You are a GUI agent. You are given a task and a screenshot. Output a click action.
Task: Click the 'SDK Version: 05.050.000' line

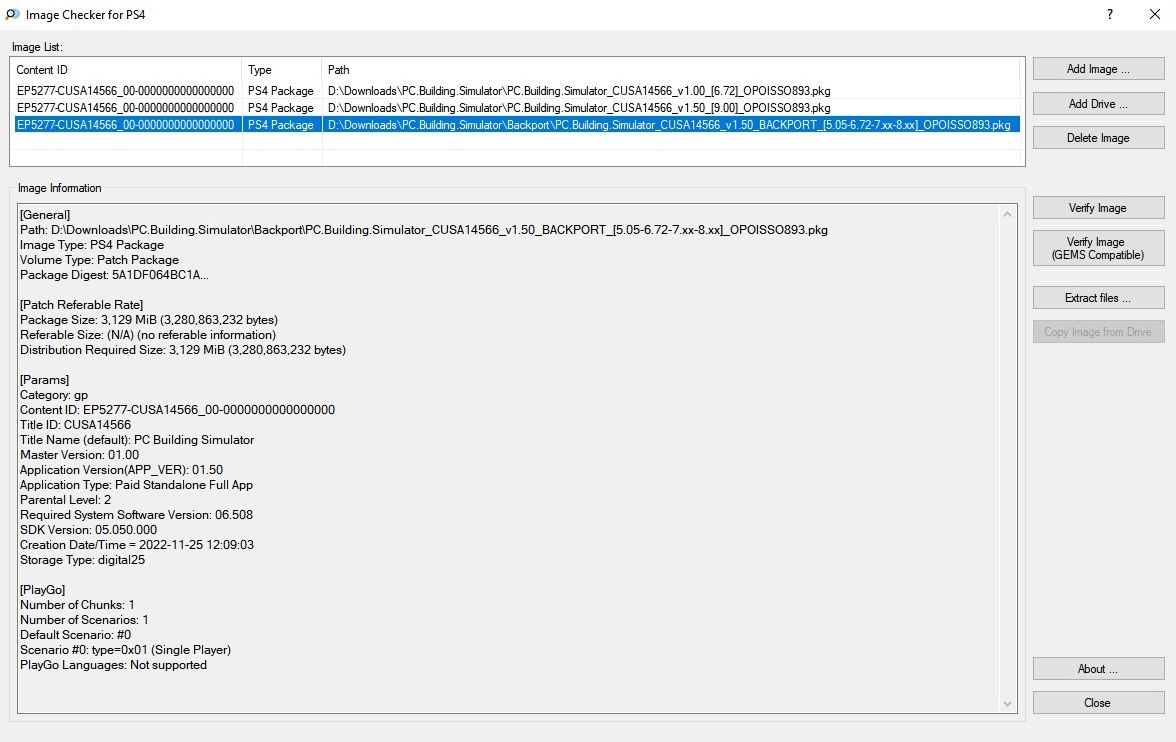88,530
